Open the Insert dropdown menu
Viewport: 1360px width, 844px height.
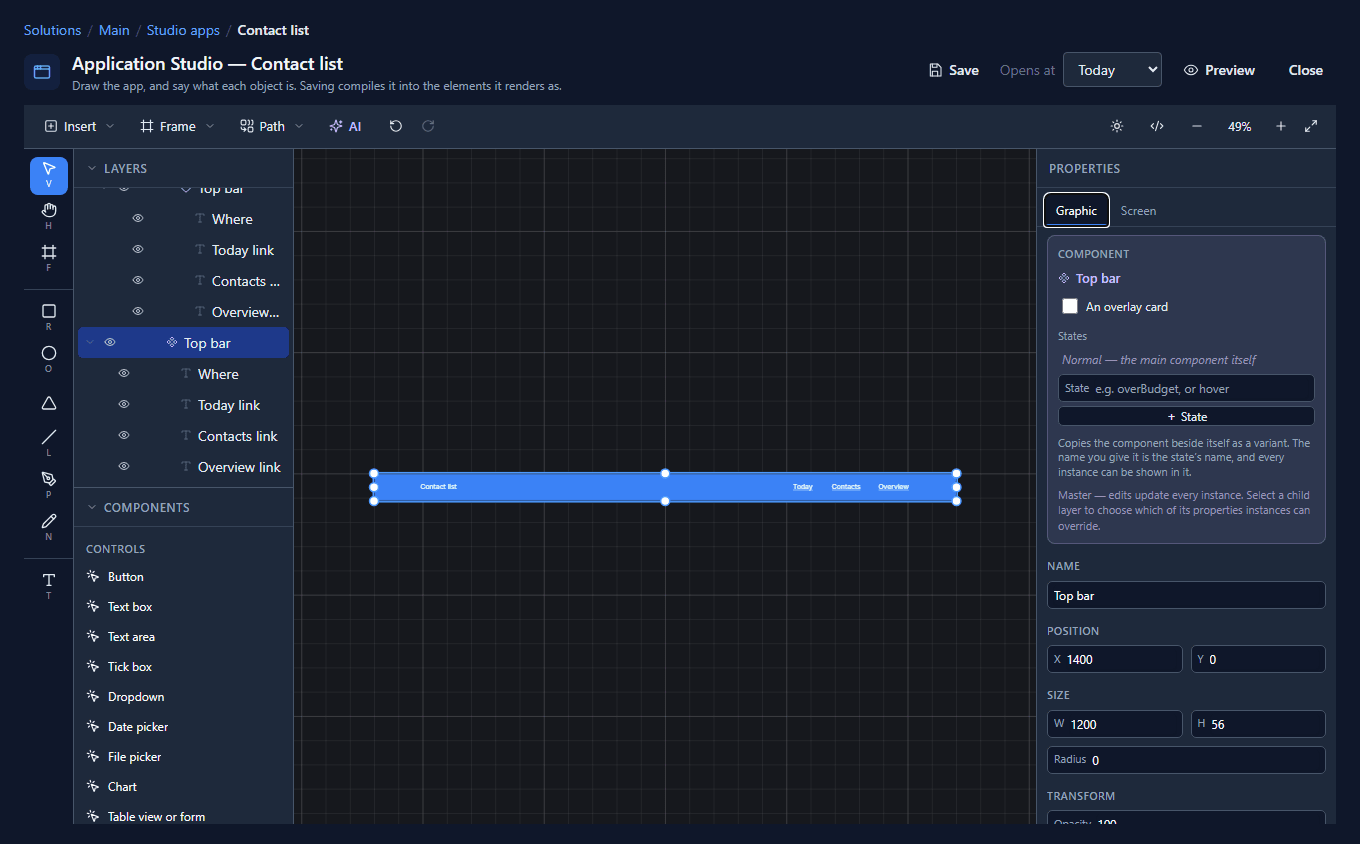click(80, 126)
